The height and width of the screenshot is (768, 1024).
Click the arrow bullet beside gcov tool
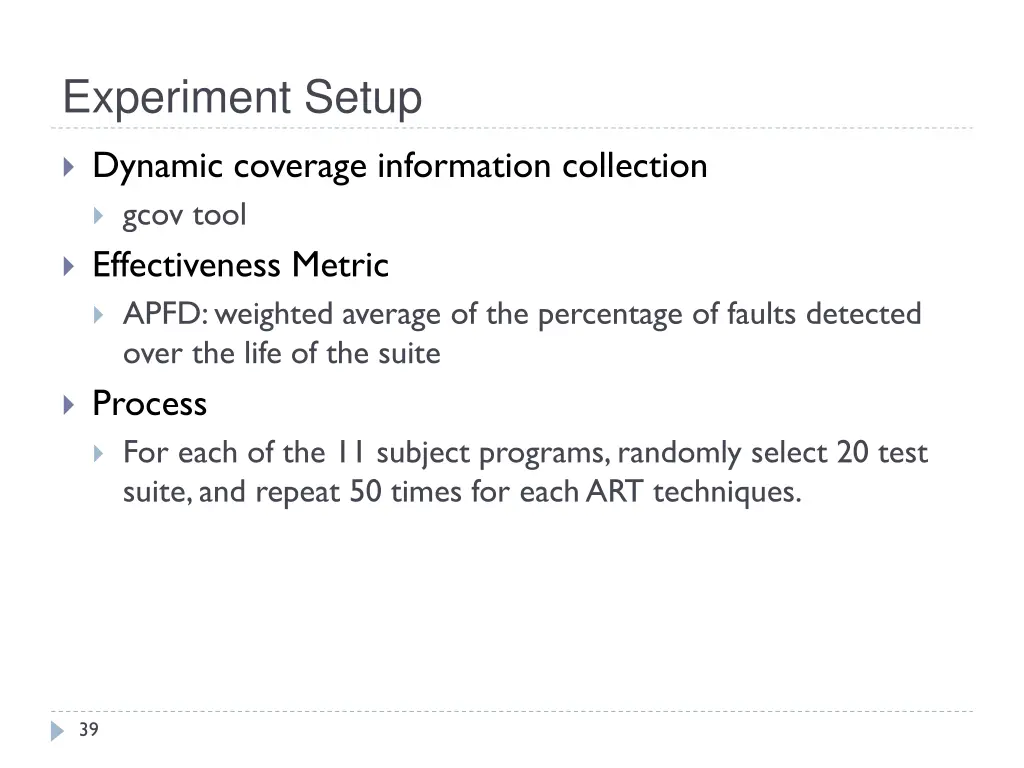click(99, 216)
